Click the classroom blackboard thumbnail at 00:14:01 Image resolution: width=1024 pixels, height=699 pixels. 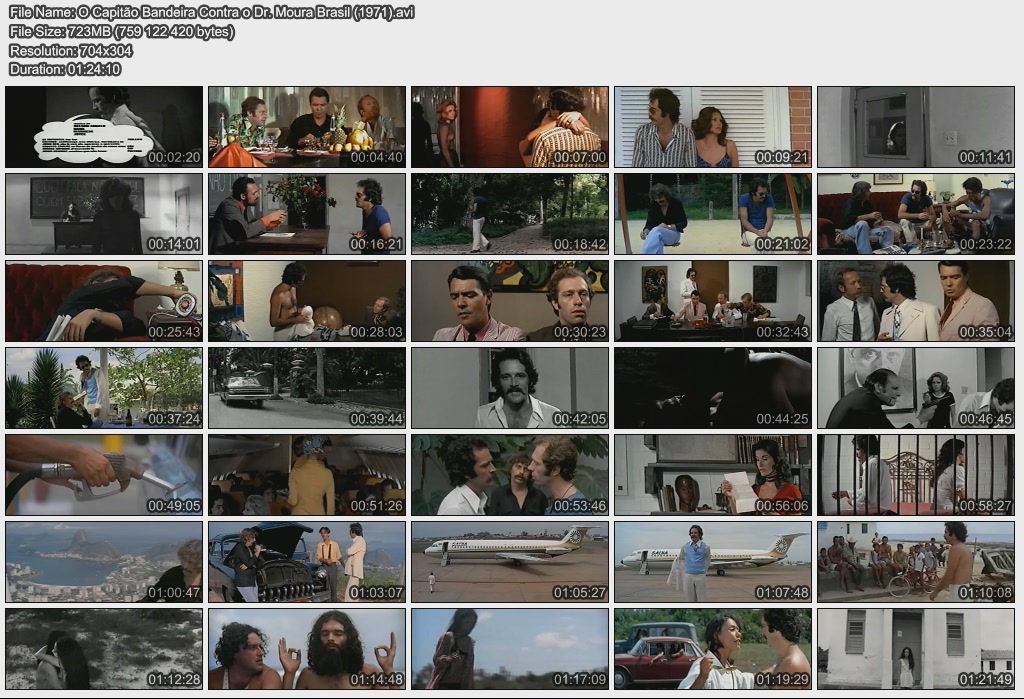104,214
